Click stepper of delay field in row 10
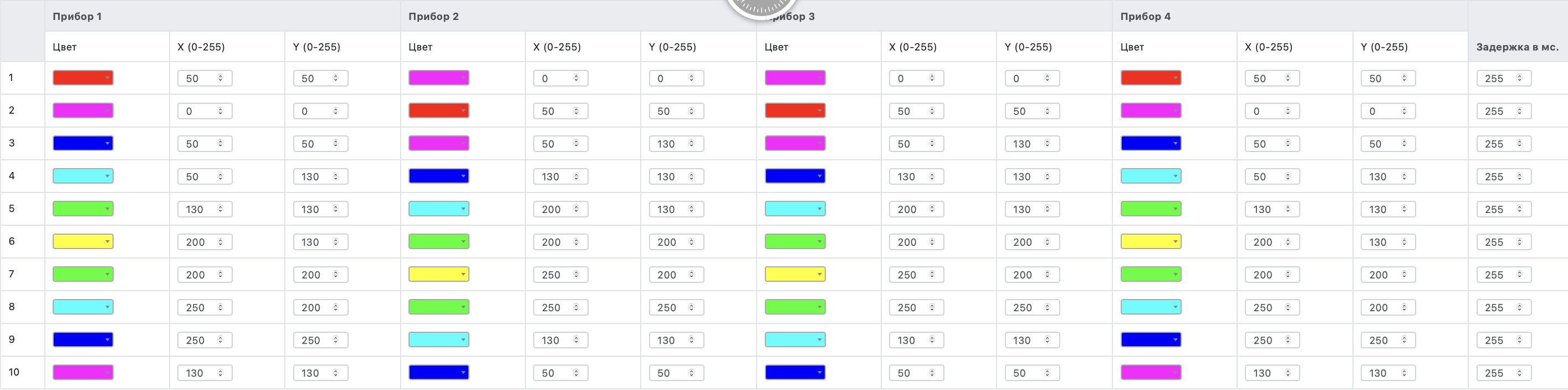Image resolution: width=1568 pixels, height=390 pixels. coord(1519,372)
